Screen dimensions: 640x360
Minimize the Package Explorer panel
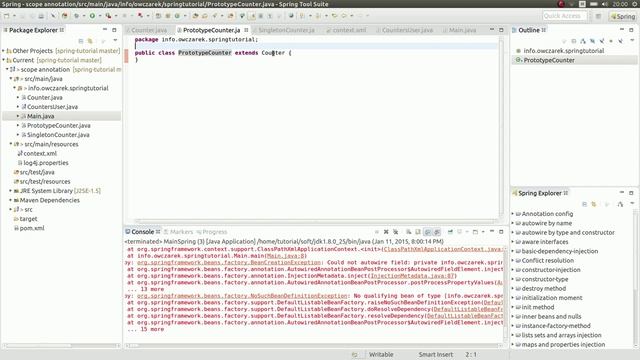(x=105, y=30)
